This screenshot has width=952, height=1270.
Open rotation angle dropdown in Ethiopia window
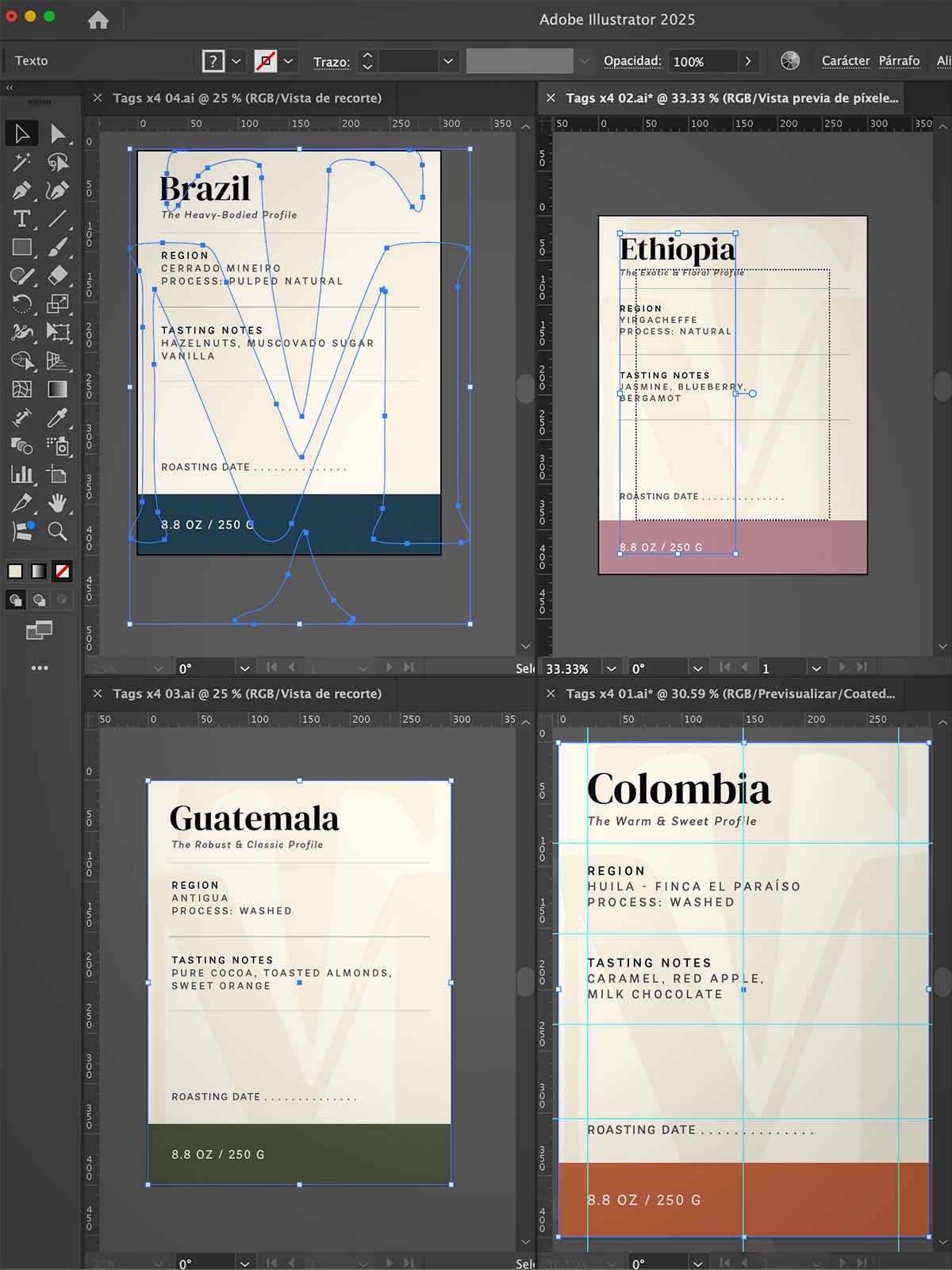[697, 668]
